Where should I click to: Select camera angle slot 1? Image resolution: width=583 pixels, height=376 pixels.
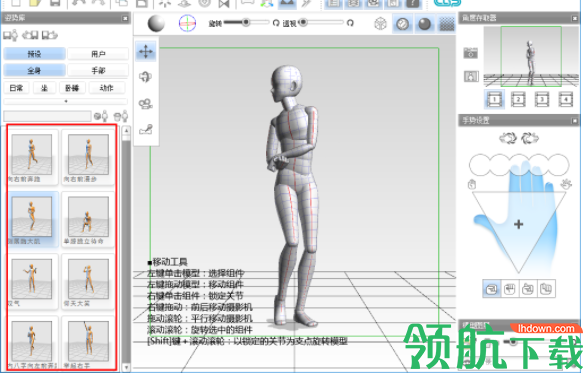pos(494,99)
